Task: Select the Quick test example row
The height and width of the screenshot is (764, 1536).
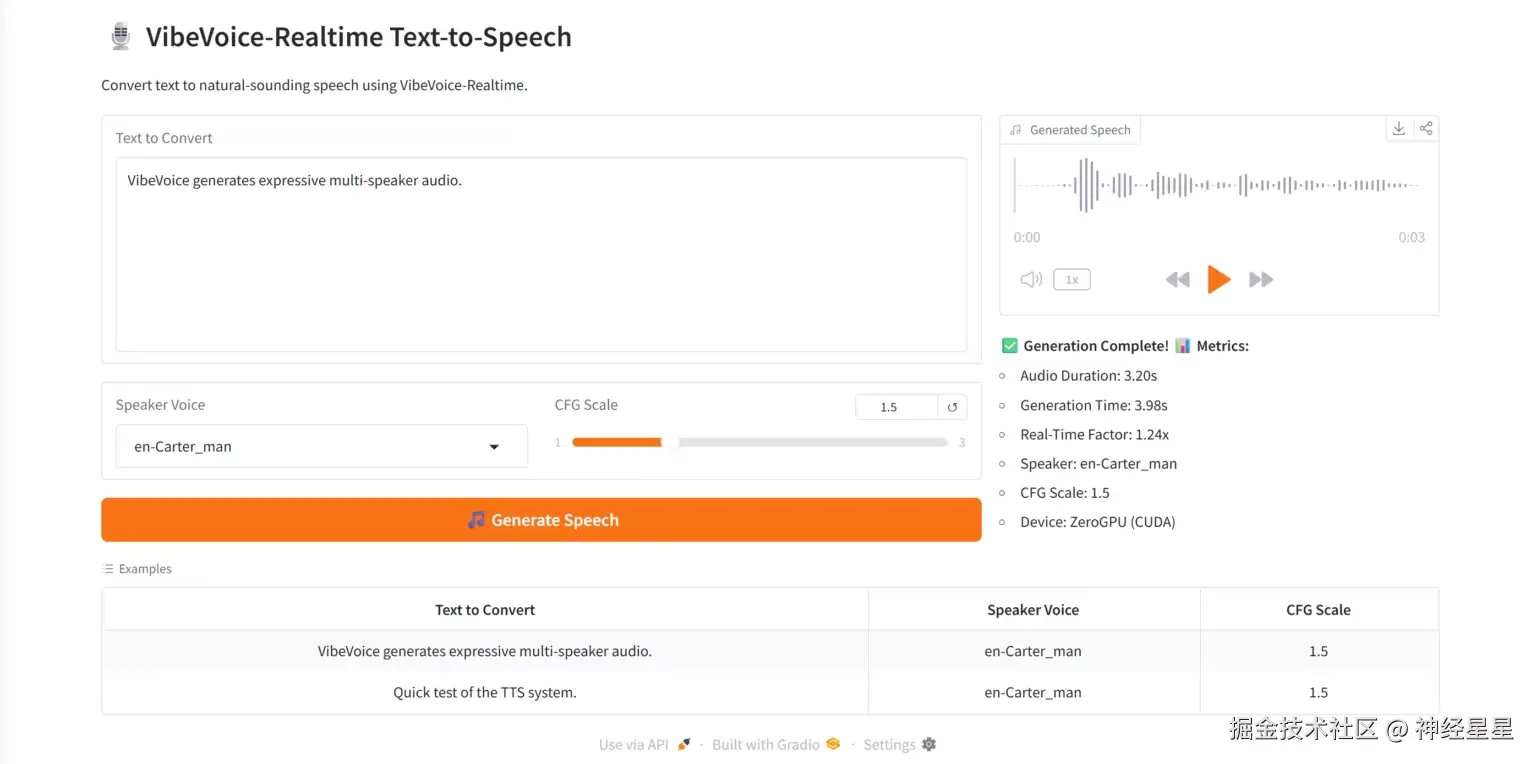Action: pos(485,692)
